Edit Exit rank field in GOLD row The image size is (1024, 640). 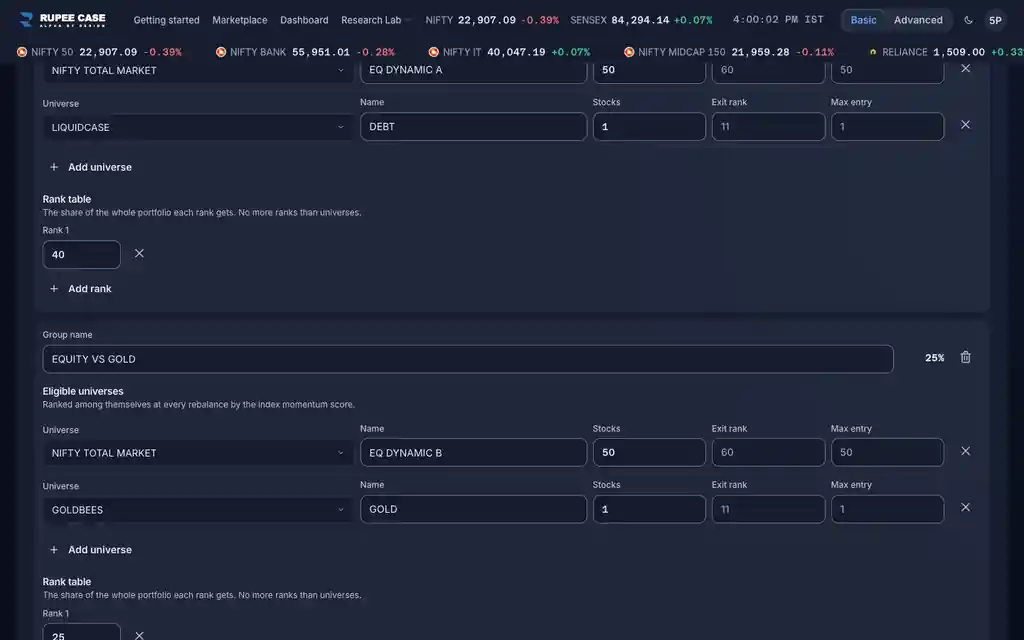[768, 509]
